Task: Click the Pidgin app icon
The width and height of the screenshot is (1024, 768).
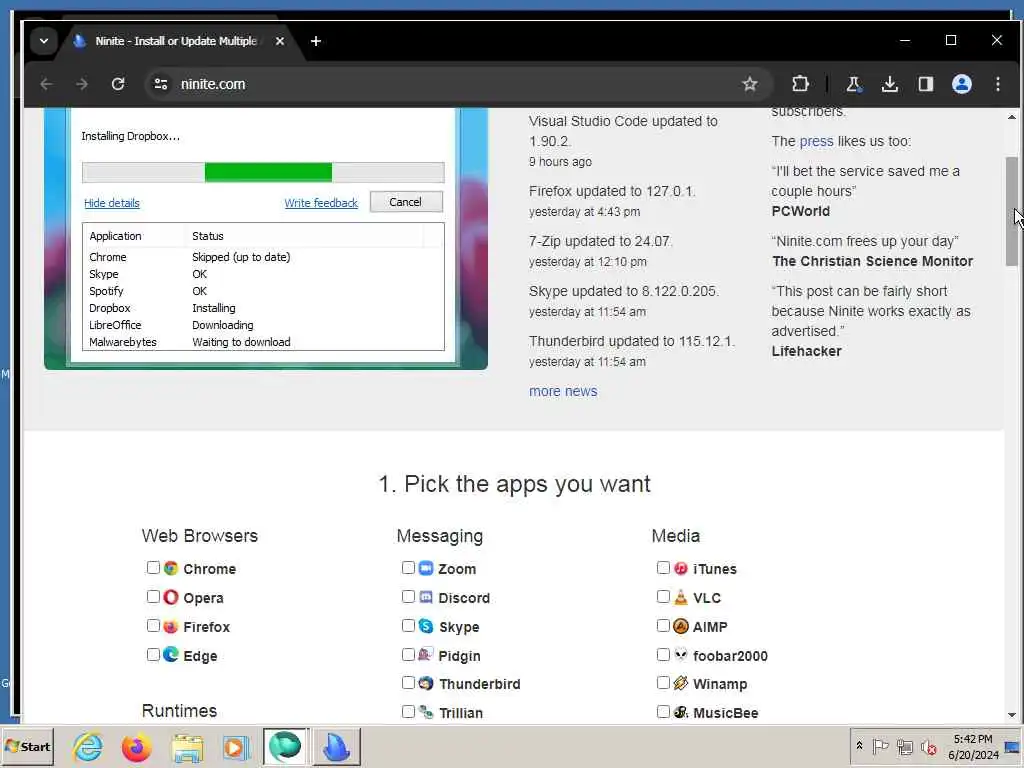Action: (x=426, y=654)
